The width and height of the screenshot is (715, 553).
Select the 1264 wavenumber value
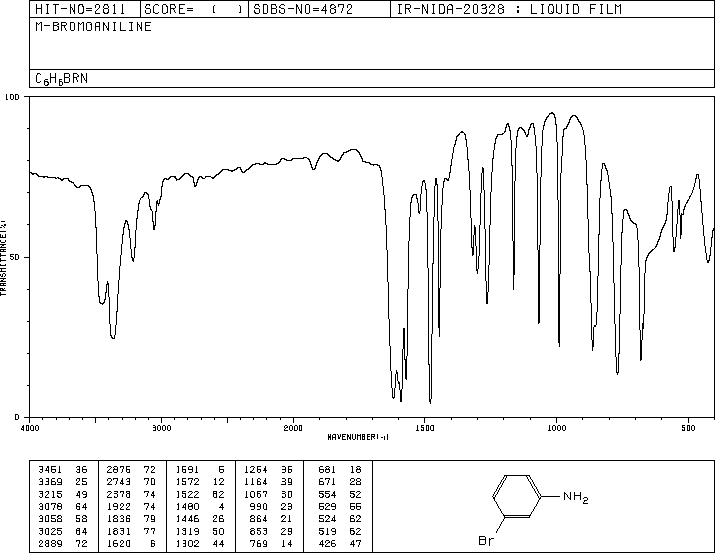[256, 470]
